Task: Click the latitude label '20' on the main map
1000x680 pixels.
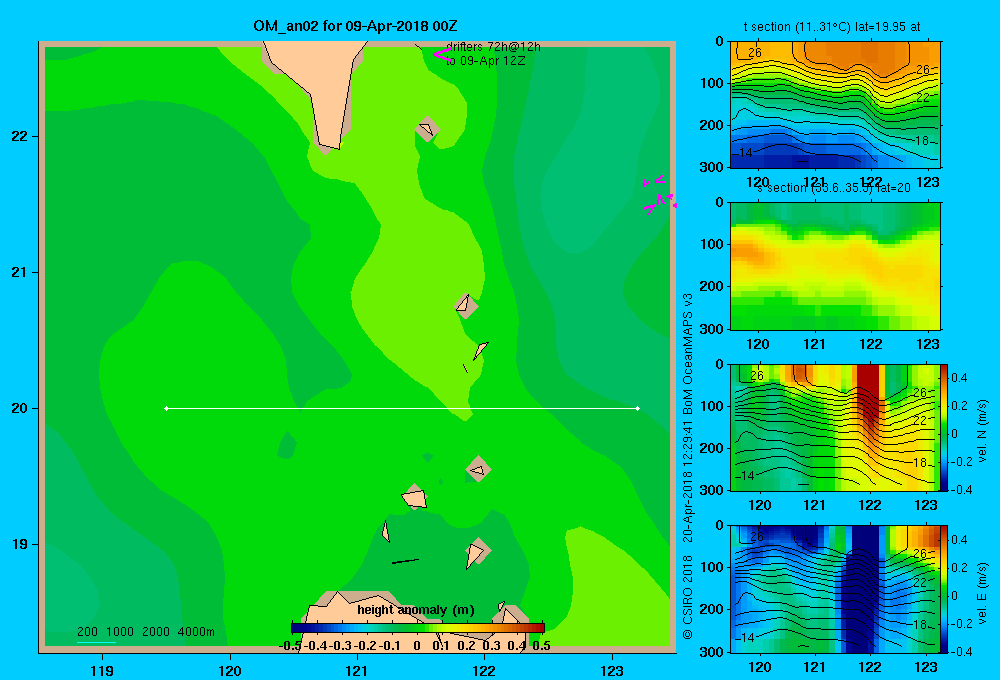Action: coord(20,408)
